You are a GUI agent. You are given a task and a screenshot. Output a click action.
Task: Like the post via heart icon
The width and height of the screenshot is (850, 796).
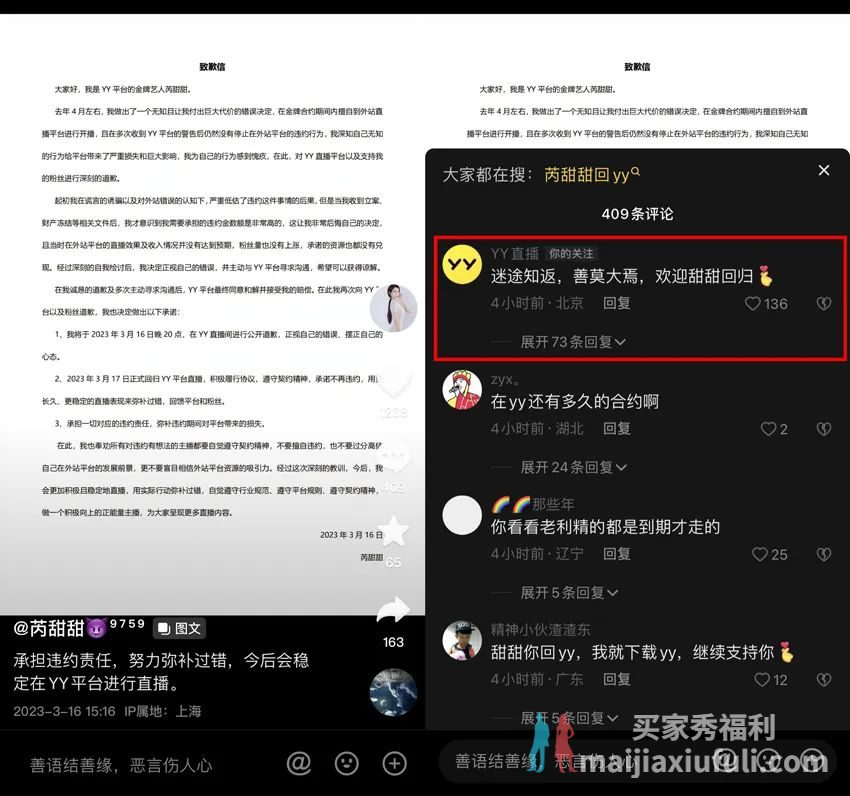click(x=394, y=383)
